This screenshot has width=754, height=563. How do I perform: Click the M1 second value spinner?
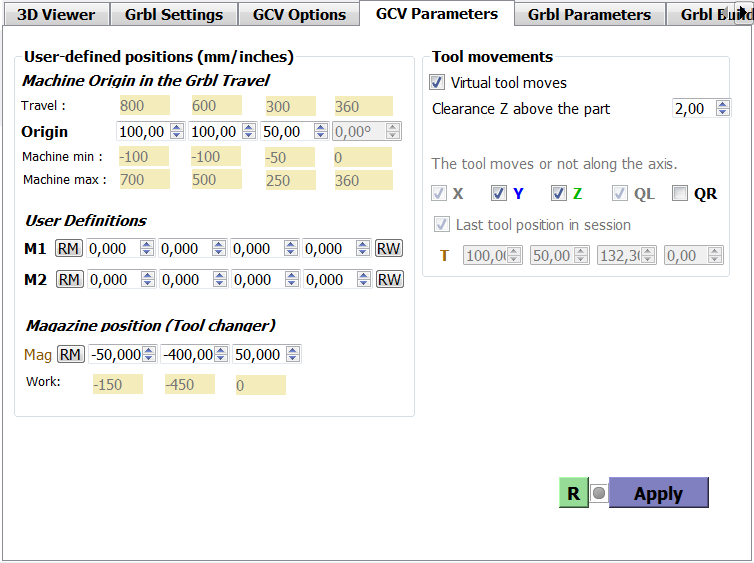click(x=219, y=249)
